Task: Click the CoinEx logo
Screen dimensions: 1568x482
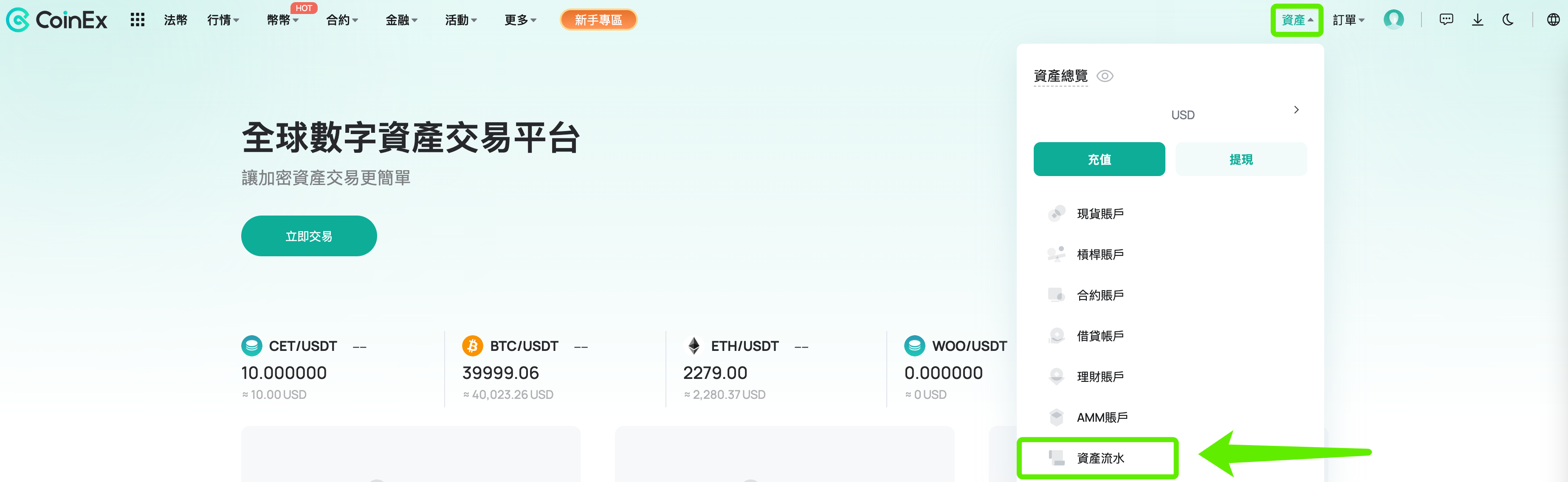Action: tap(56, 20)
